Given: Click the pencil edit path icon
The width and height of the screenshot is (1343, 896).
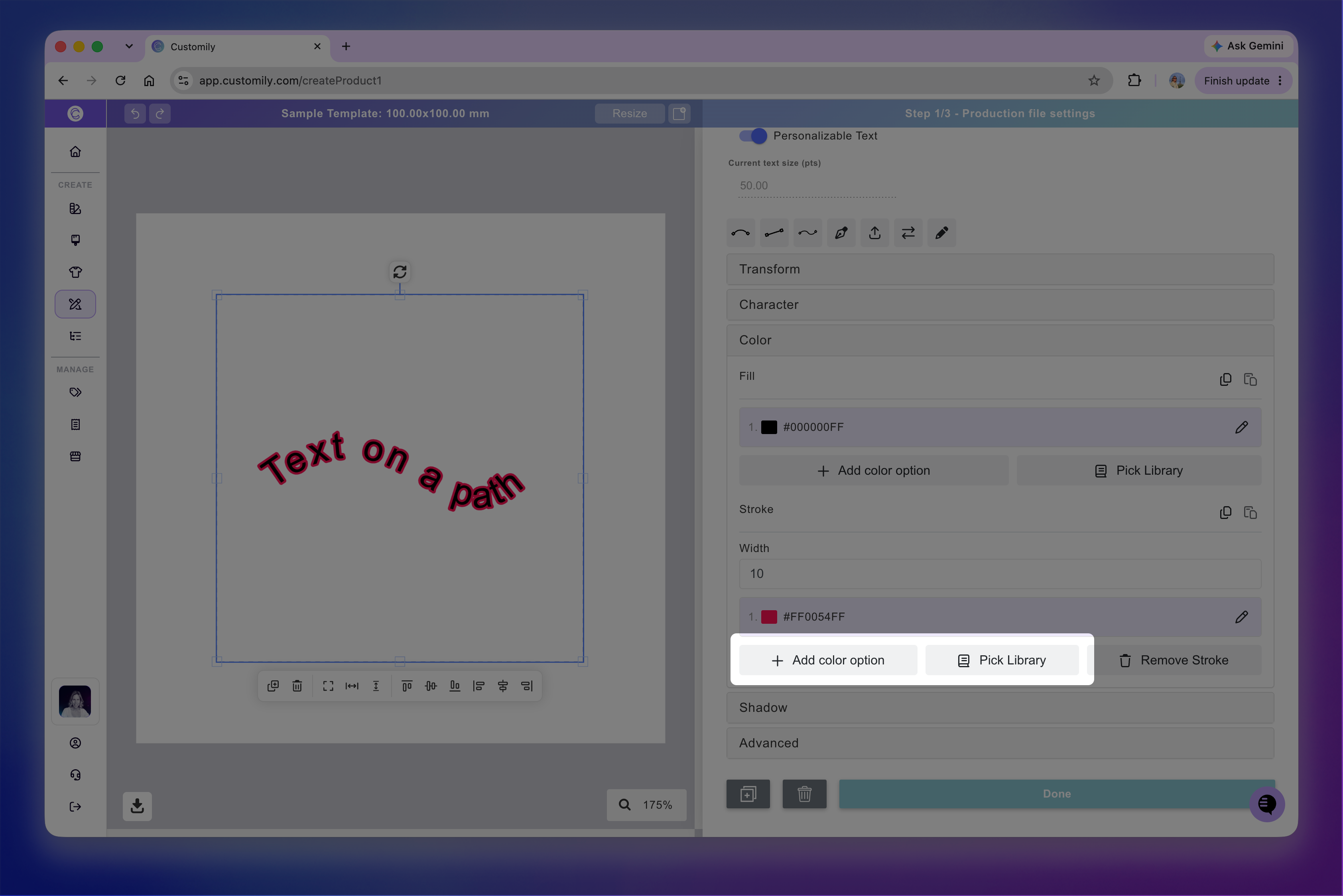Looking at the screenshot, I should (941, 233).
